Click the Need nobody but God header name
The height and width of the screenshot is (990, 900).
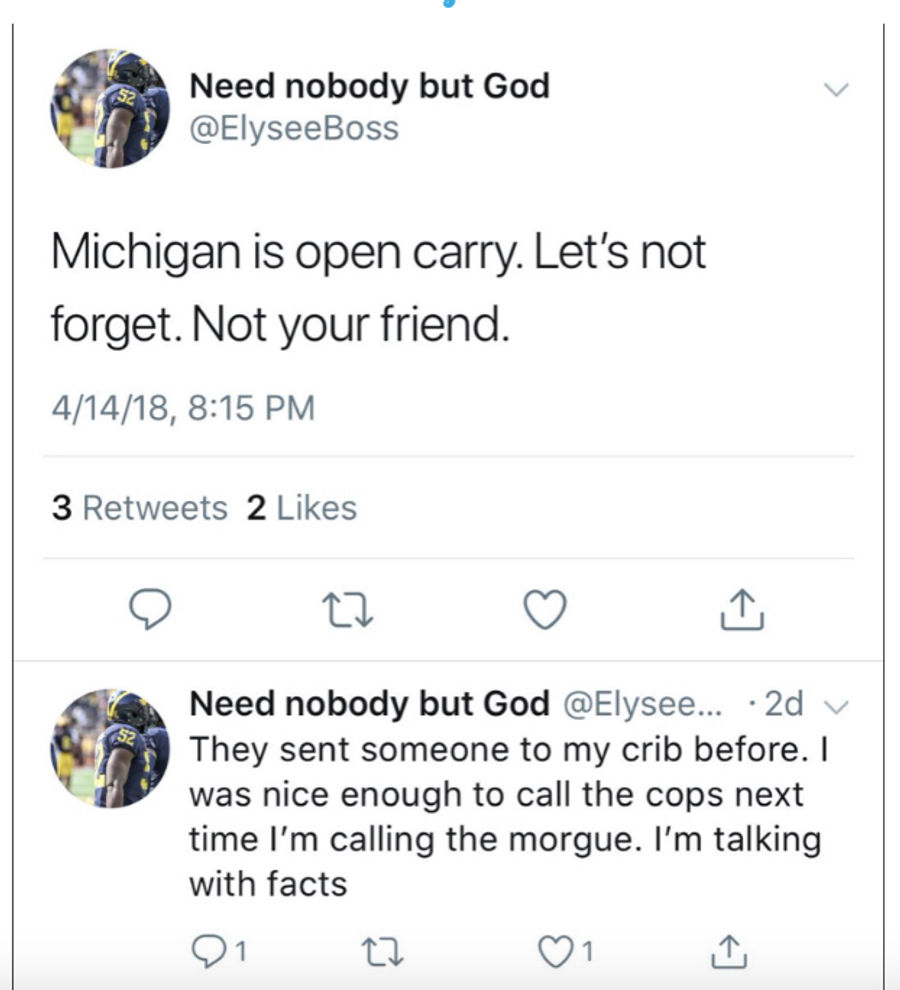(x=369, y=86)
